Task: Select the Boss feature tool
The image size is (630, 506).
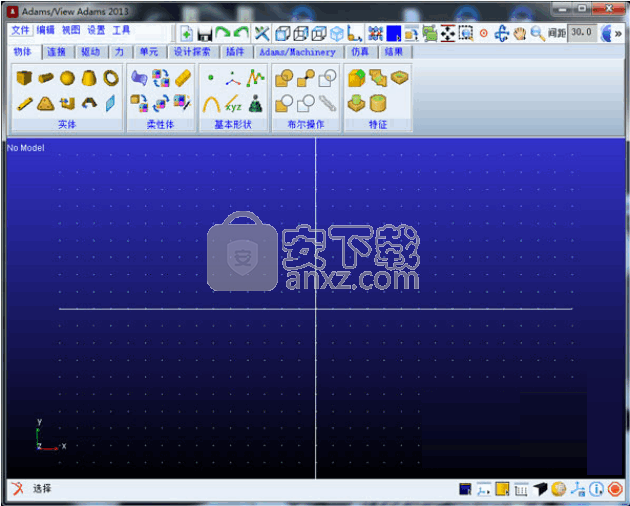Action: (356, 103)
